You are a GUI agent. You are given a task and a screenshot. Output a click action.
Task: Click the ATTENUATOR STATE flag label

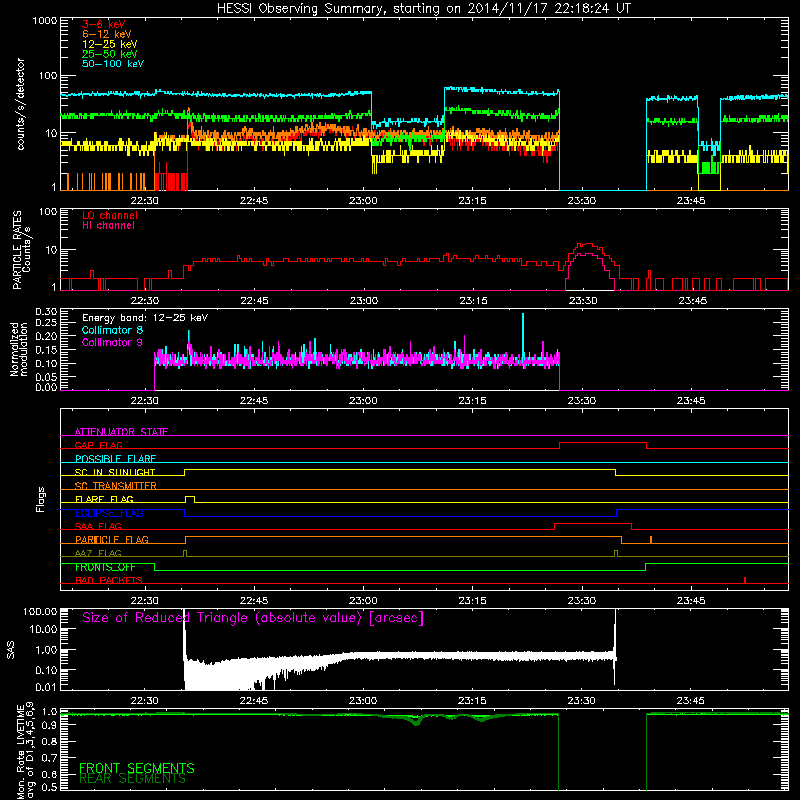(121, 432)
